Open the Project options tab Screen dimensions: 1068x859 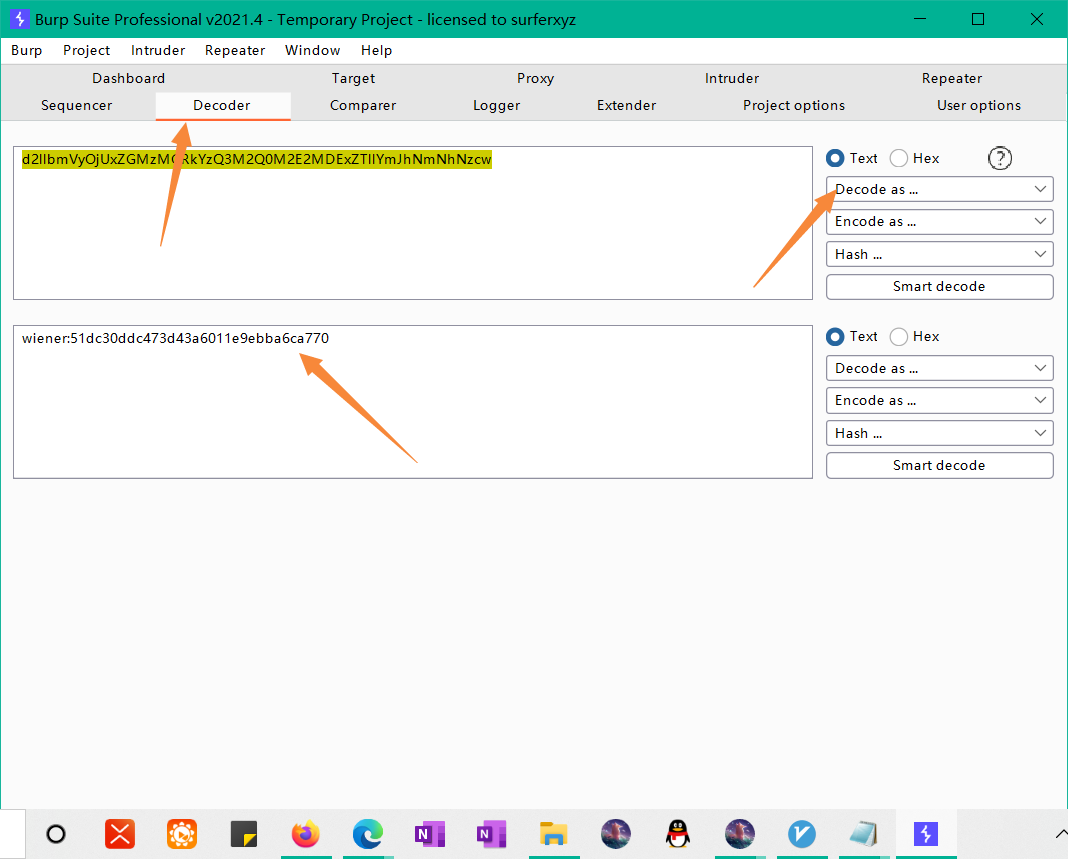(x=794, y=106)
